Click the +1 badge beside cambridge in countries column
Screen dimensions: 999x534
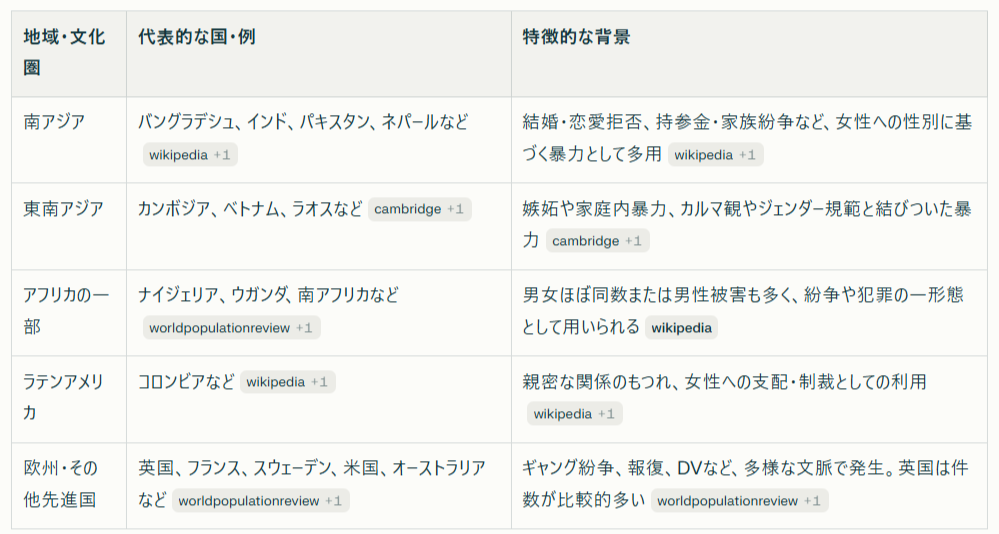tap(455, 209)
